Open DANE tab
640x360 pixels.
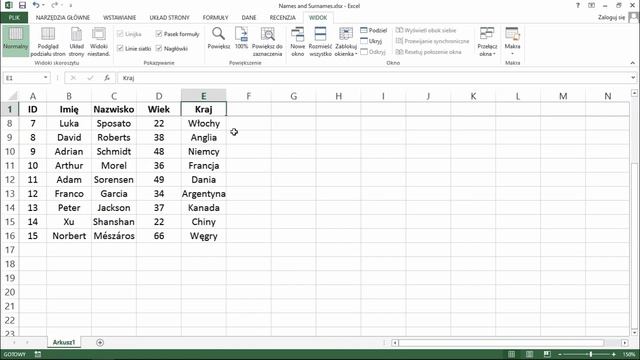pyautogui.click(x=249, y=18)
